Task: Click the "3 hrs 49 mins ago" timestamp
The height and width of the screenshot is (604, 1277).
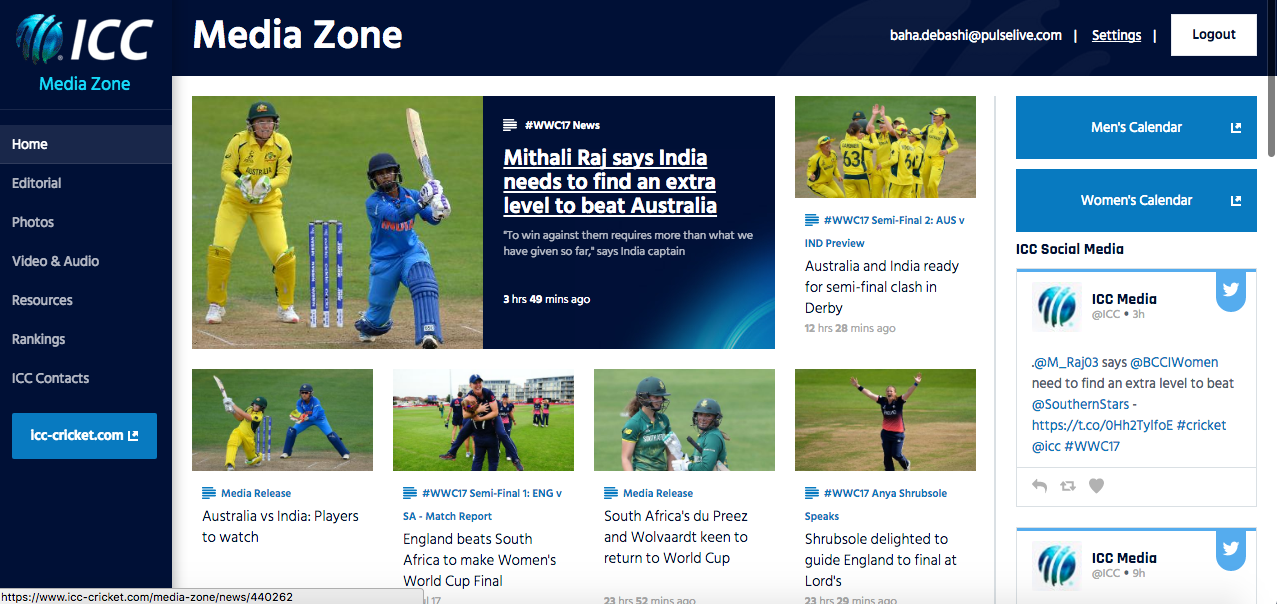Action: click(x=546, y=299)
